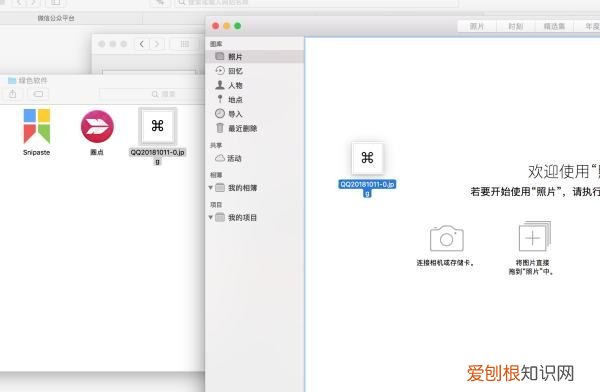
Task: Switch to the 精选集 tab in Photos toolbar
Action: pos(554,26)
